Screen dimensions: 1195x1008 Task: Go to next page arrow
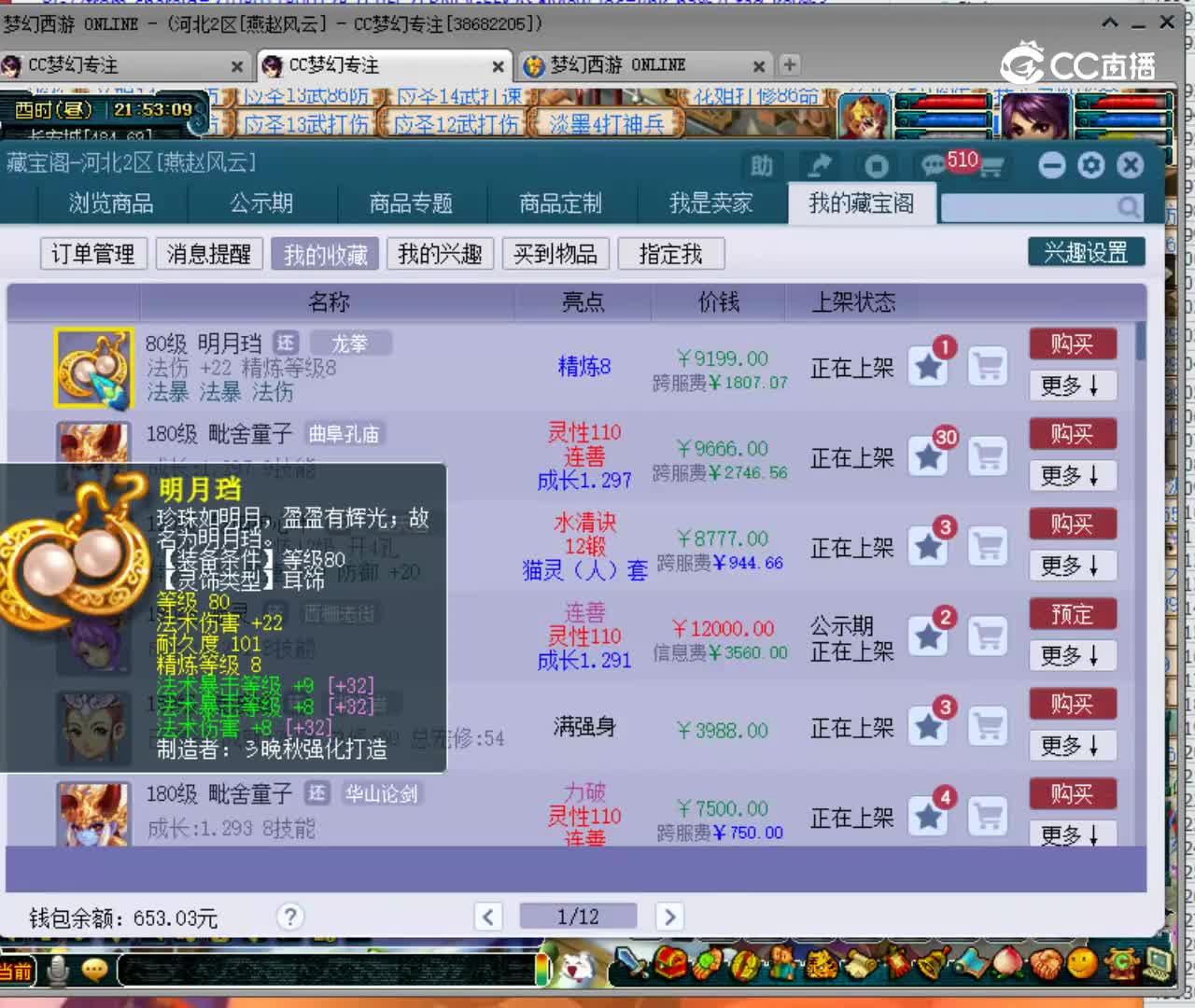pos(669,917)
